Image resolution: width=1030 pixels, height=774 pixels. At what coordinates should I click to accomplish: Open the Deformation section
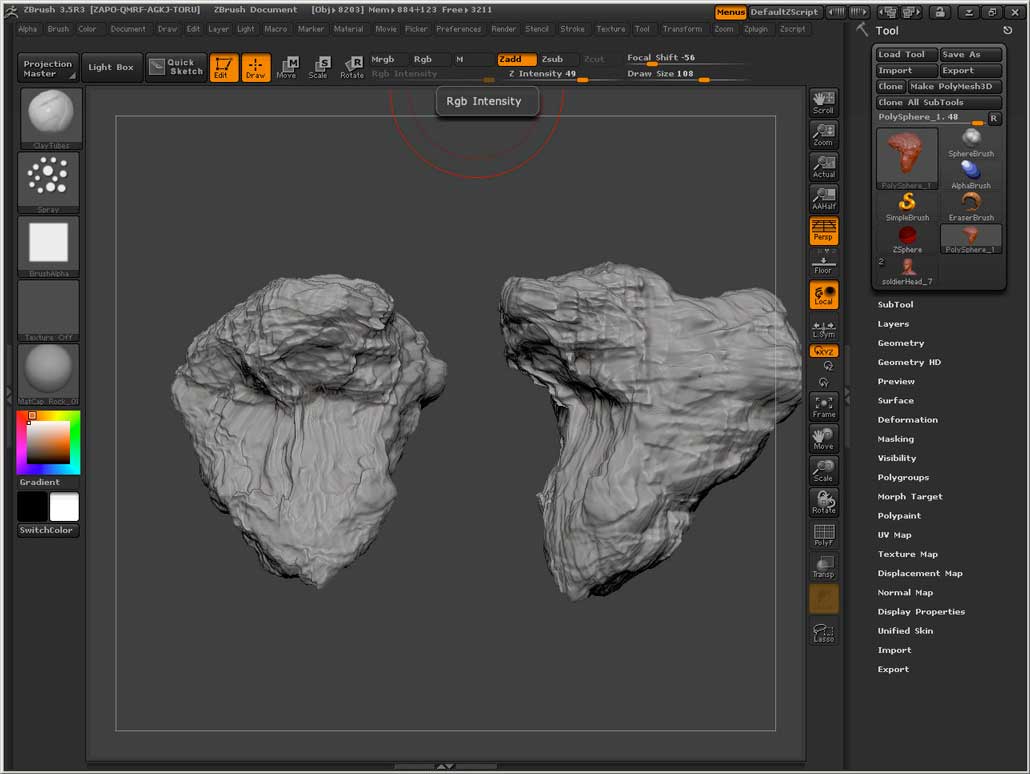pos(907,420)
